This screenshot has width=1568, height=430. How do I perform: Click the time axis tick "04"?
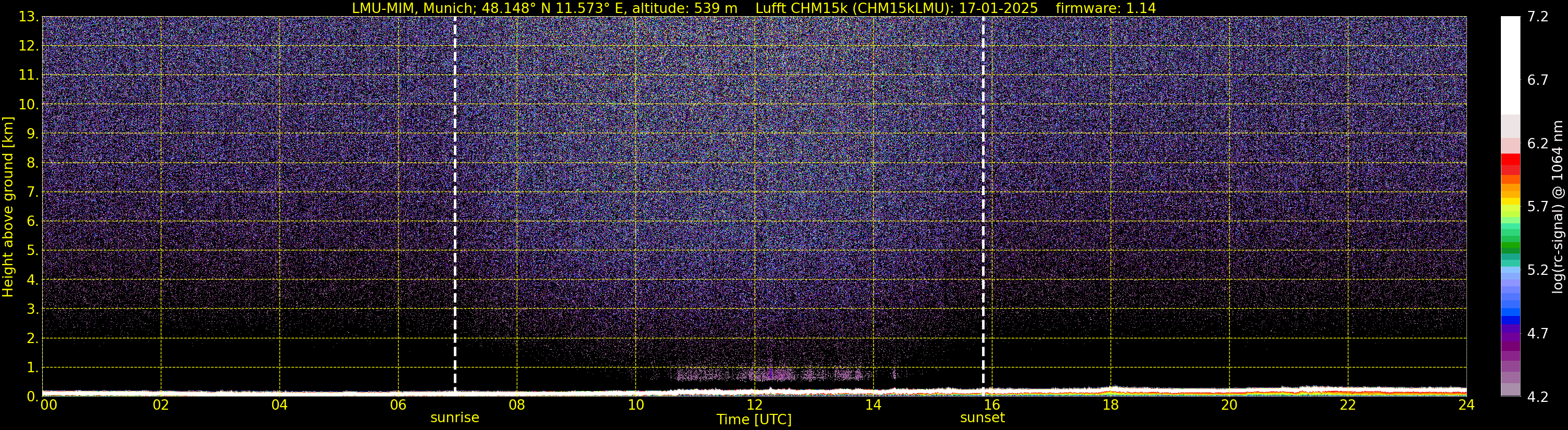click(x=279, y=405)
